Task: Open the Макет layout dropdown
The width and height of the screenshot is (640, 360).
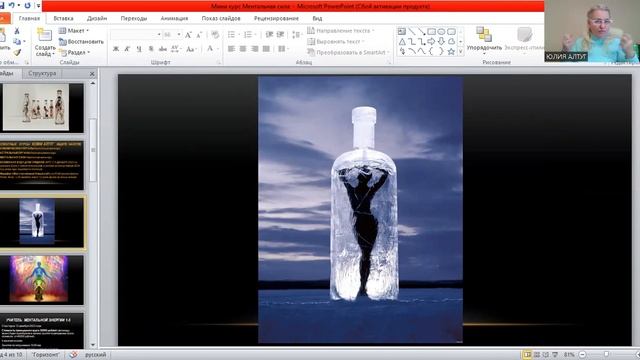Action: coord(73,31)
